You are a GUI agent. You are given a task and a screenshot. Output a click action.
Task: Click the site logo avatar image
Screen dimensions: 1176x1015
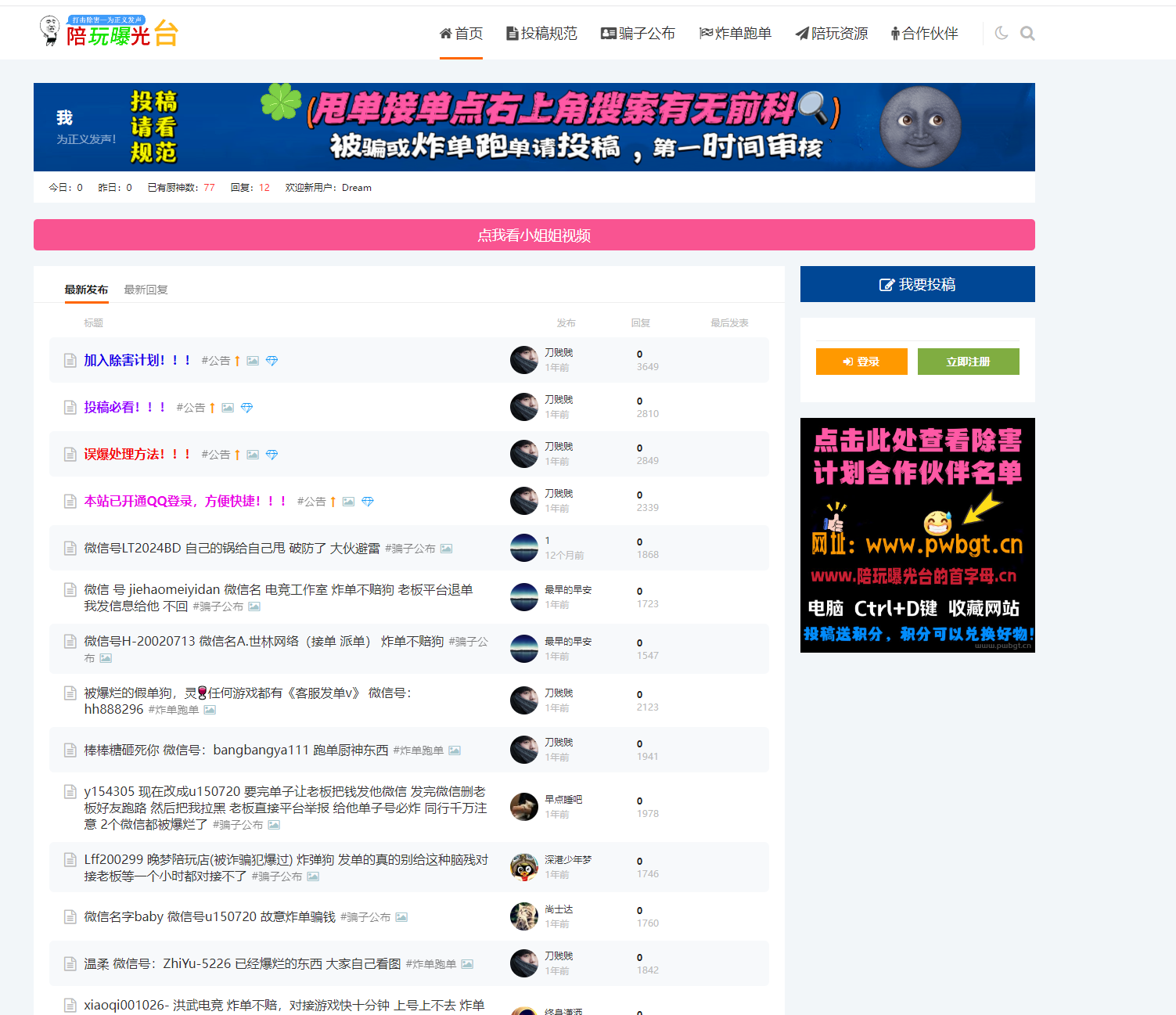pyautogui.click(x=51, y=30)
